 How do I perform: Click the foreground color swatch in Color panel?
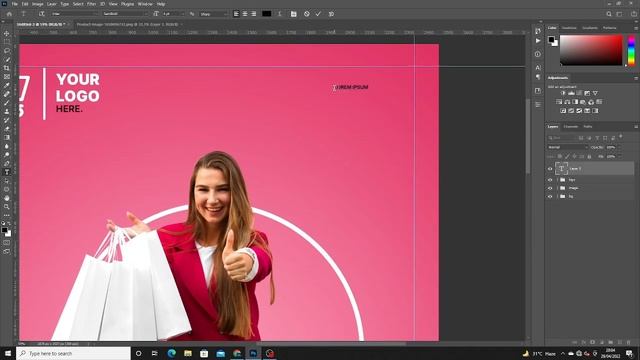click(x=551, y=40)
